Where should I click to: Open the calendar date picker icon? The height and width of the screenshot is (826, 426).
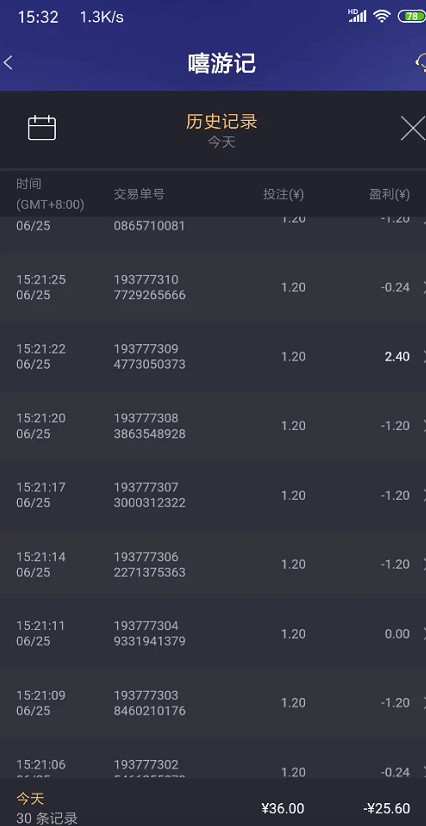click(42, 128)
